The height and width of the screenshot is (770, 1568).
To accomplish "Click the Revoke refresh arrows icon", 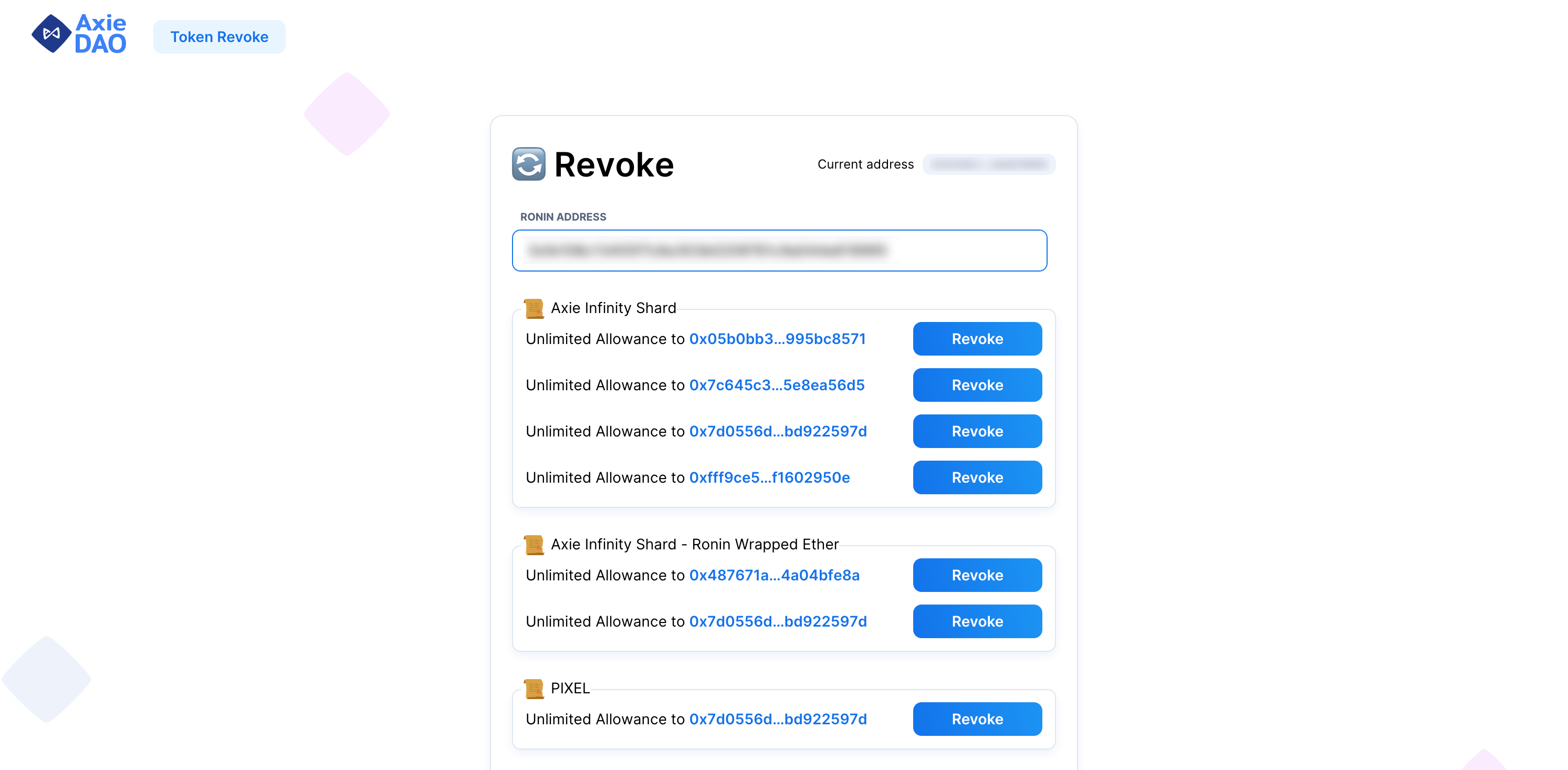I will 528,164.
